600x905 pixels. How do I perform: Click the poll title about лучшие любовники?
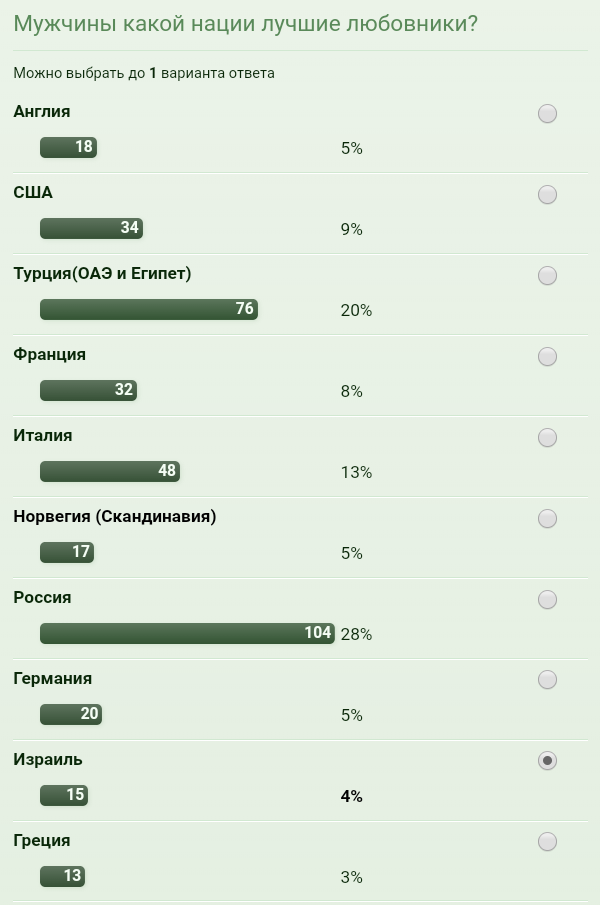[246, 24]
